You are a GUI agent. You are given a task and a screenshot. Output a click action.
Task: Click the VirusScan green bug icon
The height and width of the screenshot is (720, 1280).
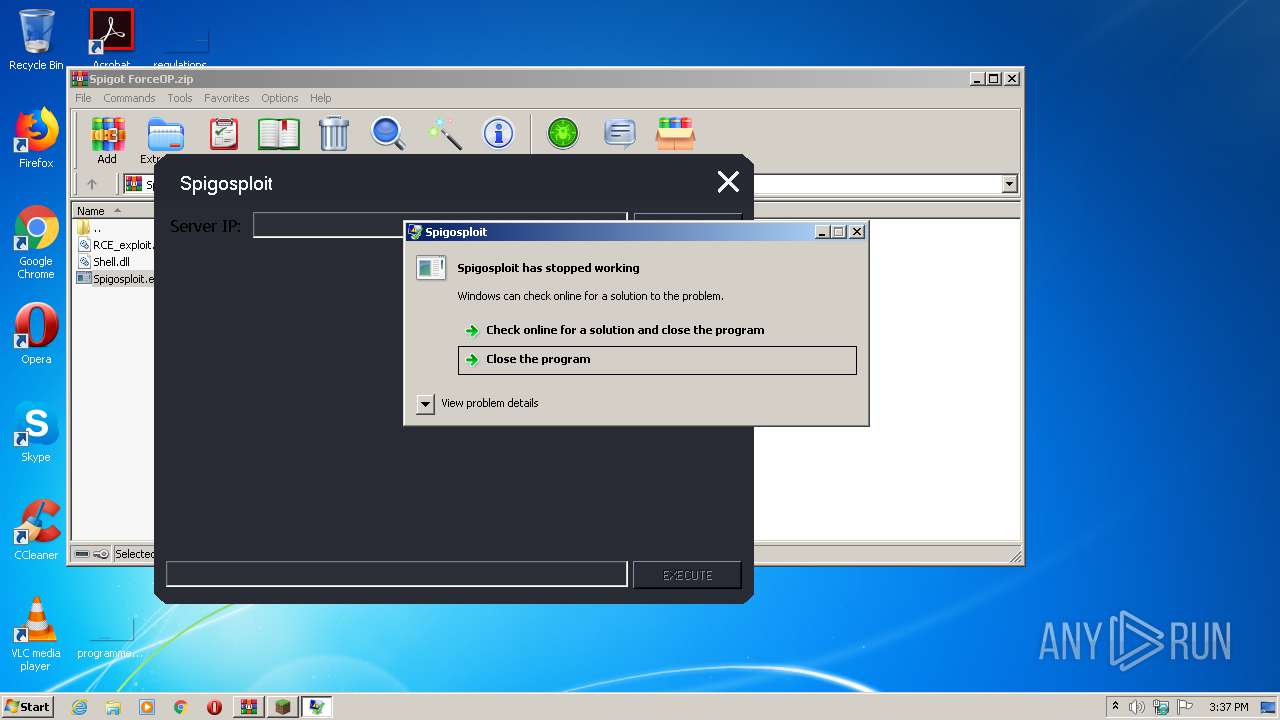563,133
